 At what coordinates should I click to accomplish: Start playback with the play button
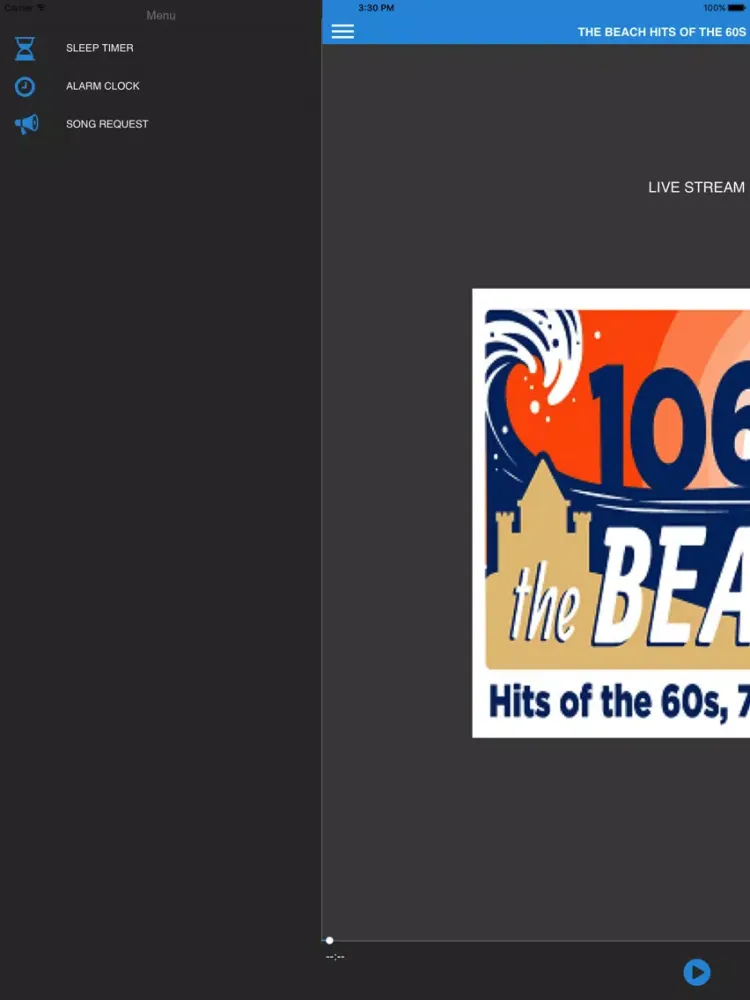(x=696, y=972)
